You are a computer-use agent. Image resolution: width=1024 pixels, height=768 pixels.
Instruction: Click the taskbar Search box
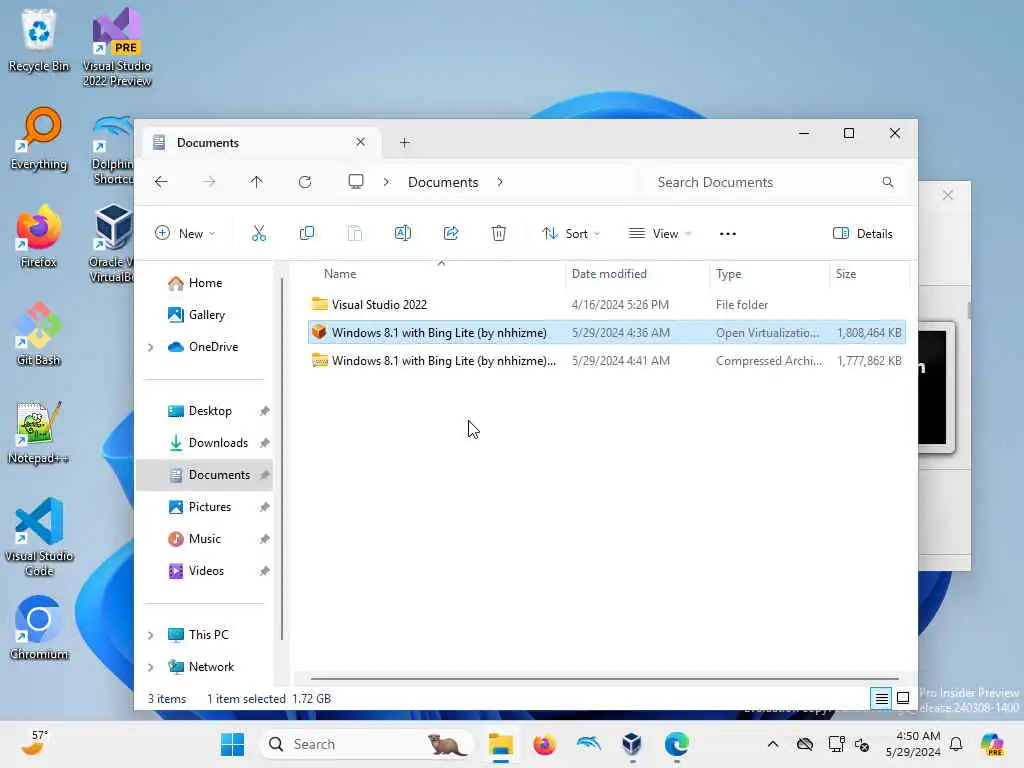367,744
